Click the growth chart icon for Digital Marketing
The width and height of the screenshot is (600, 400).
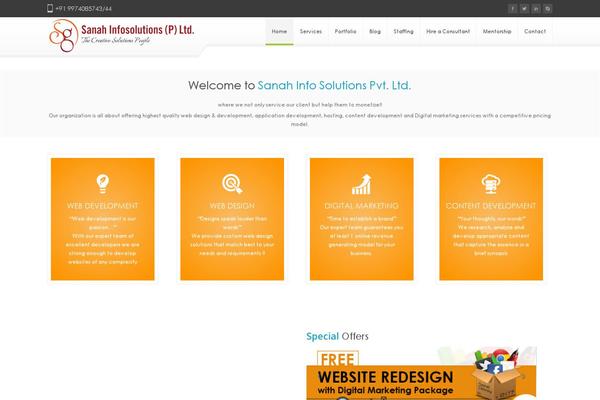[362, 184]
